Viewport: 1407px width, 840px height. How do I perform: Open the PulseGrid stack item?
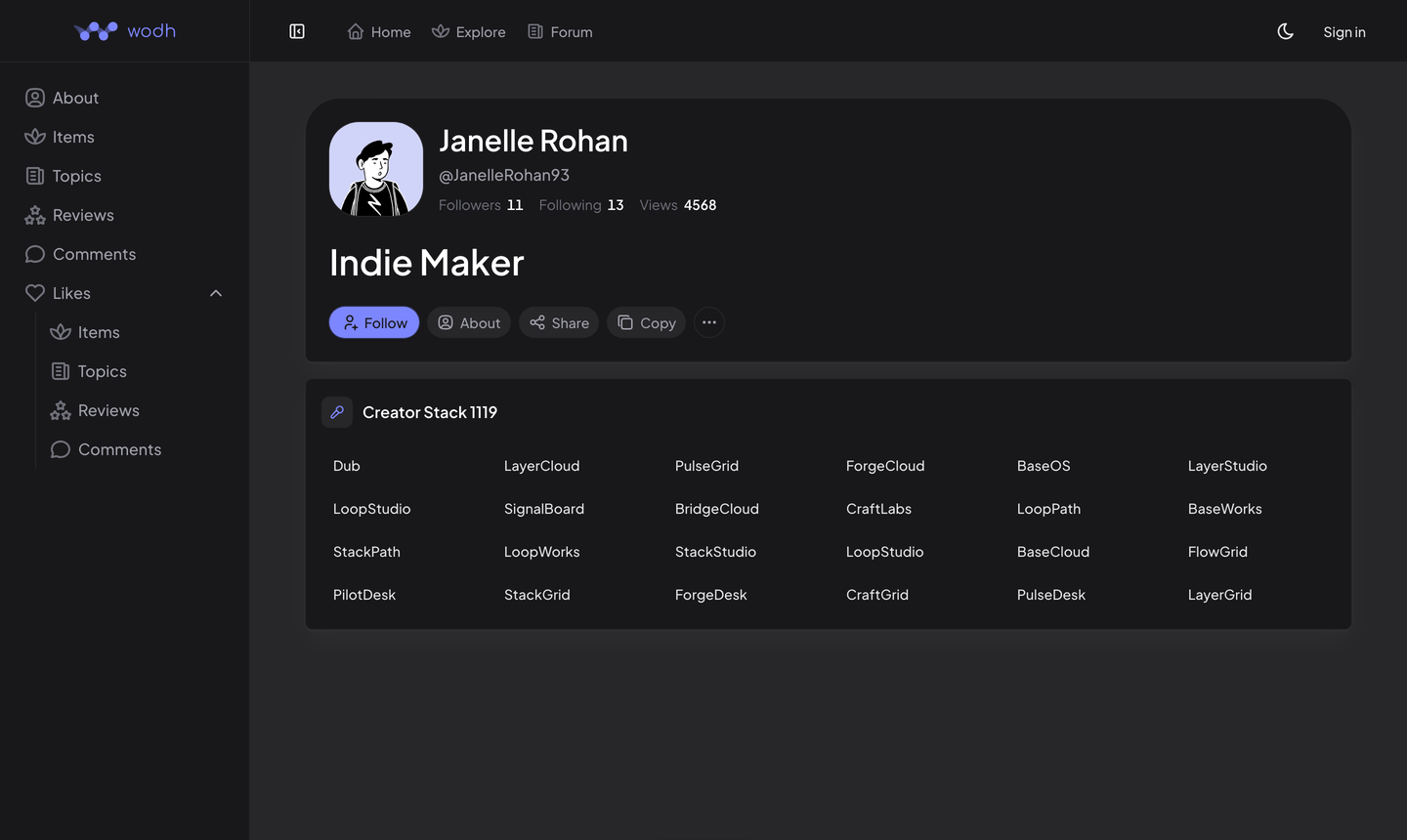click(x=707, y=466)
